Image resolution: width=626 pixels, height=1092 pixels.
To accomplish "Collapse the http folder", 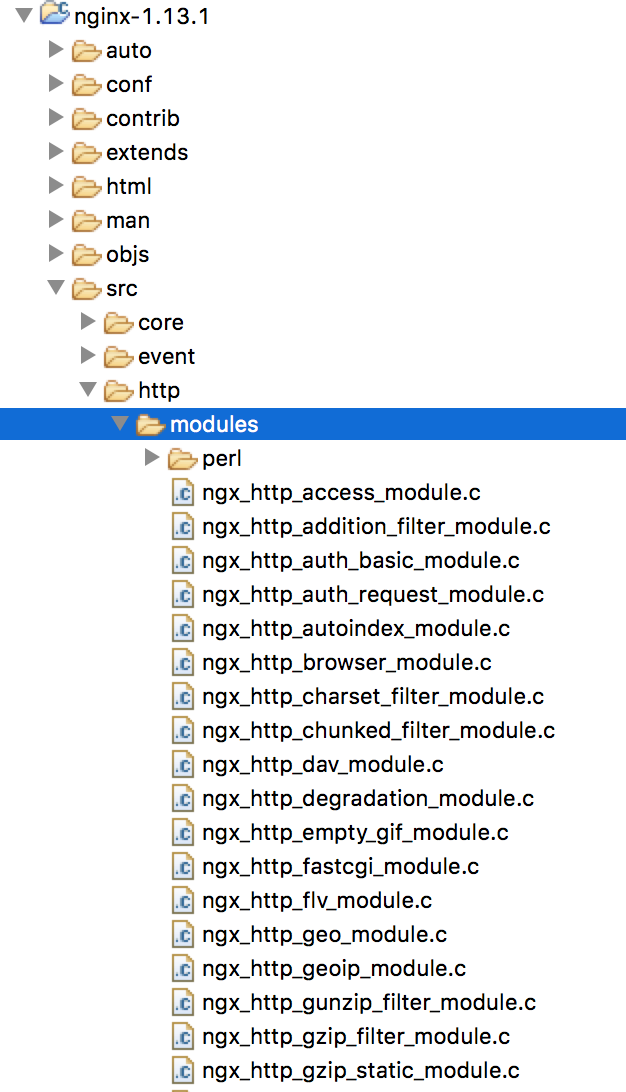I will [88, 390].
